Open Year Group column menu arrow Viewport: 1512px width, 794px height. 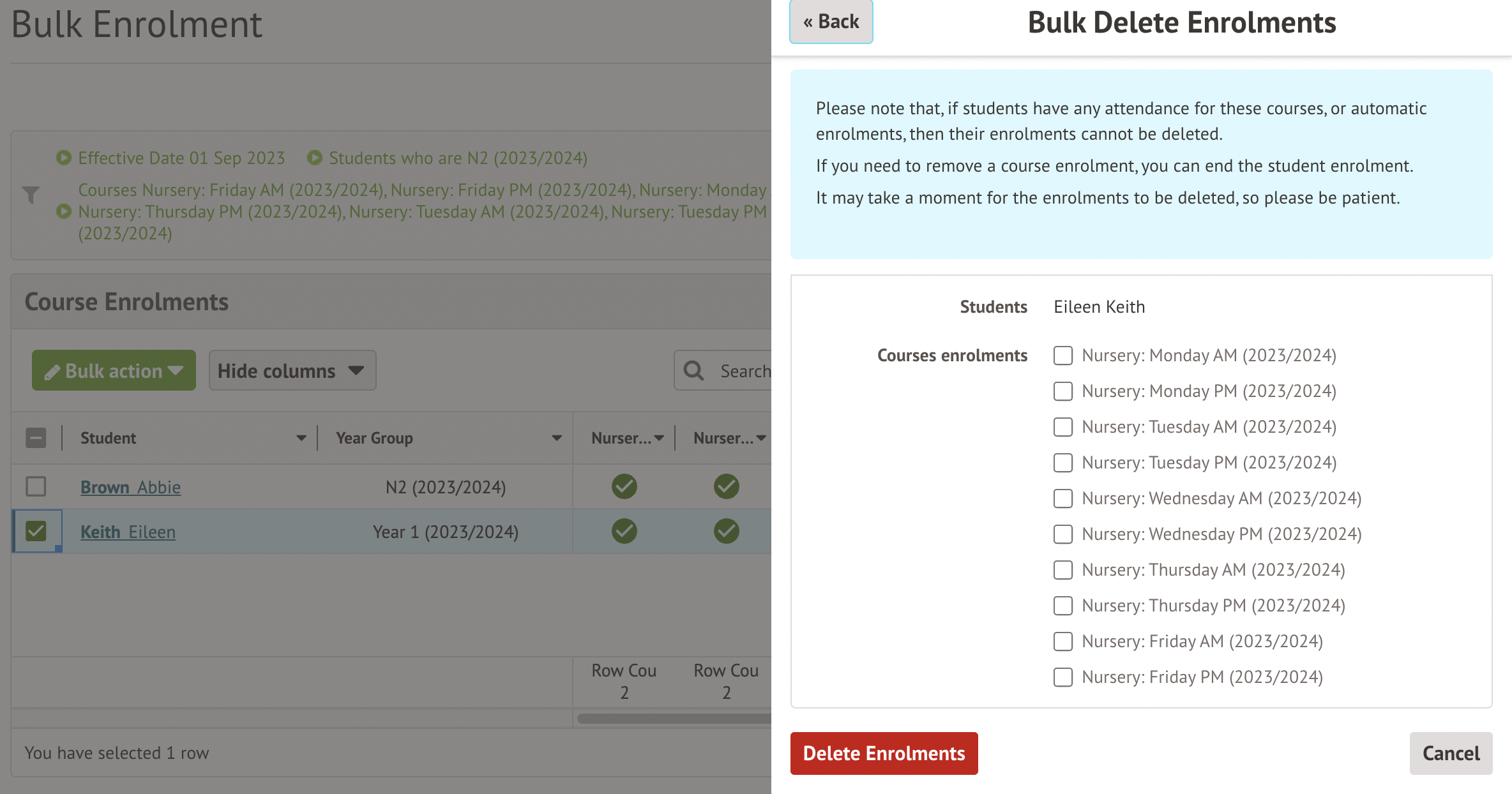pos(556,438)
